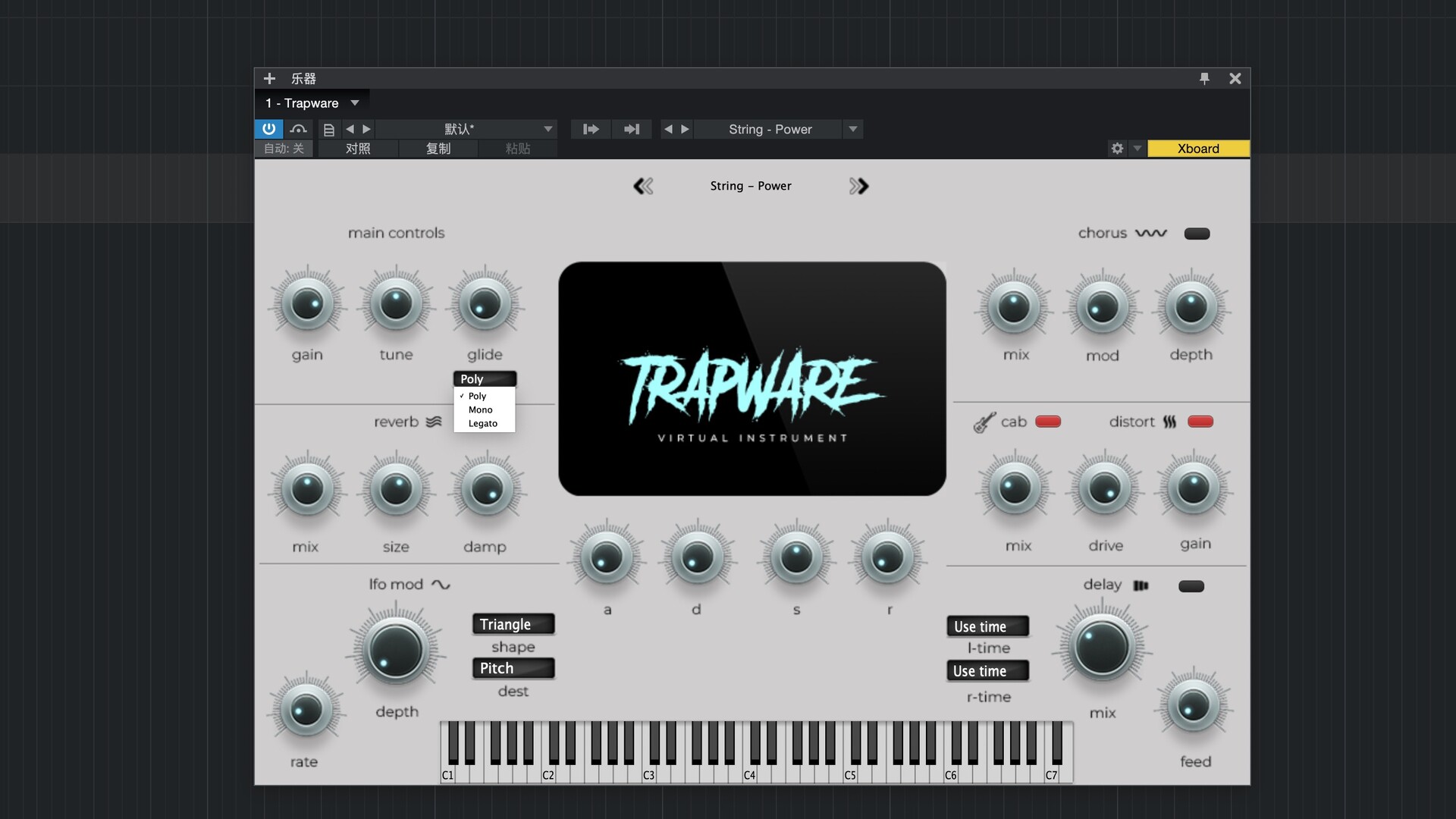Toggle the chorus on/off switch
This screenshot has height=819, width=1456.
[1197, 234]
